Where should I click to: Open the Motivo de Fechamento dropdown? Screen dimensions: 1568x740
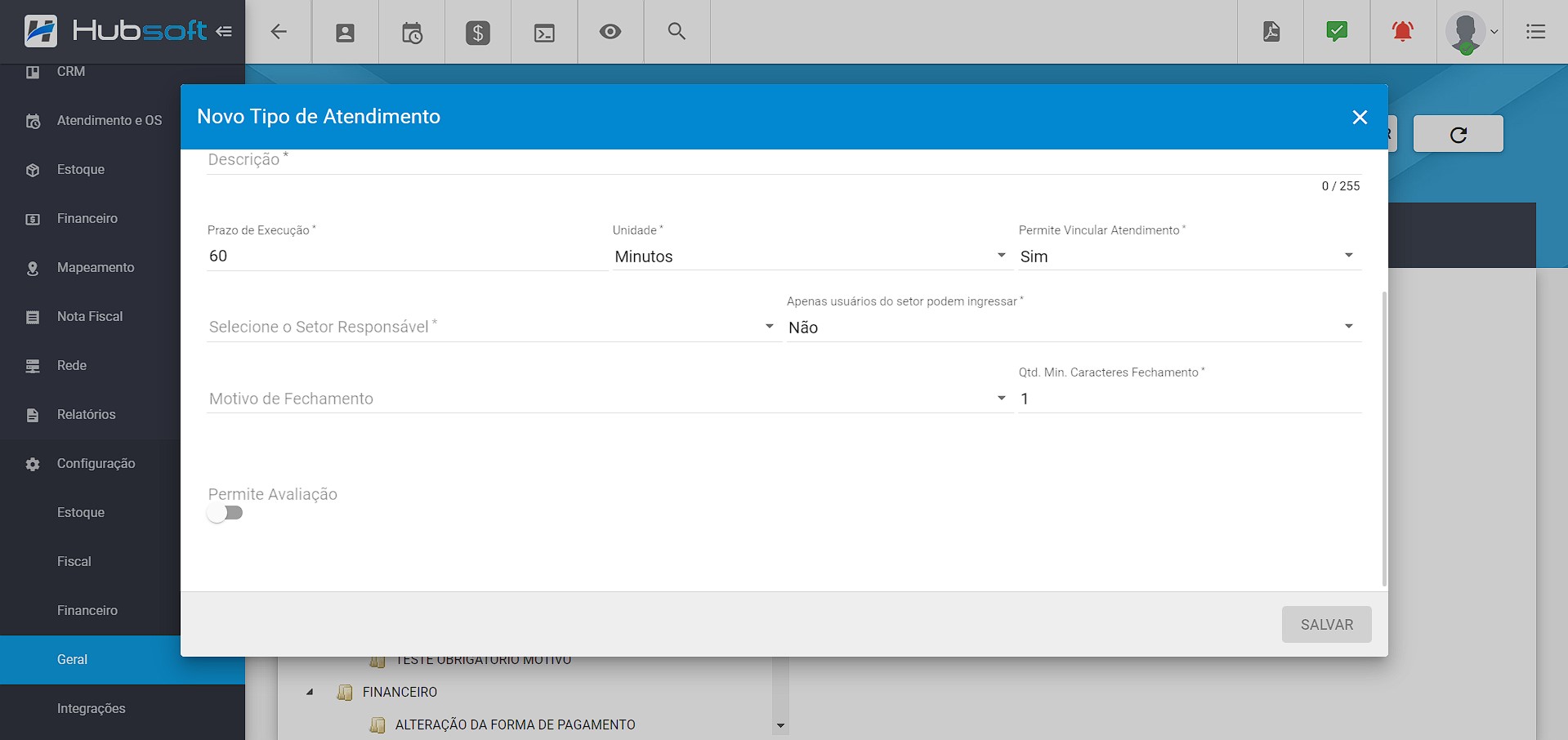coord(609,399)
